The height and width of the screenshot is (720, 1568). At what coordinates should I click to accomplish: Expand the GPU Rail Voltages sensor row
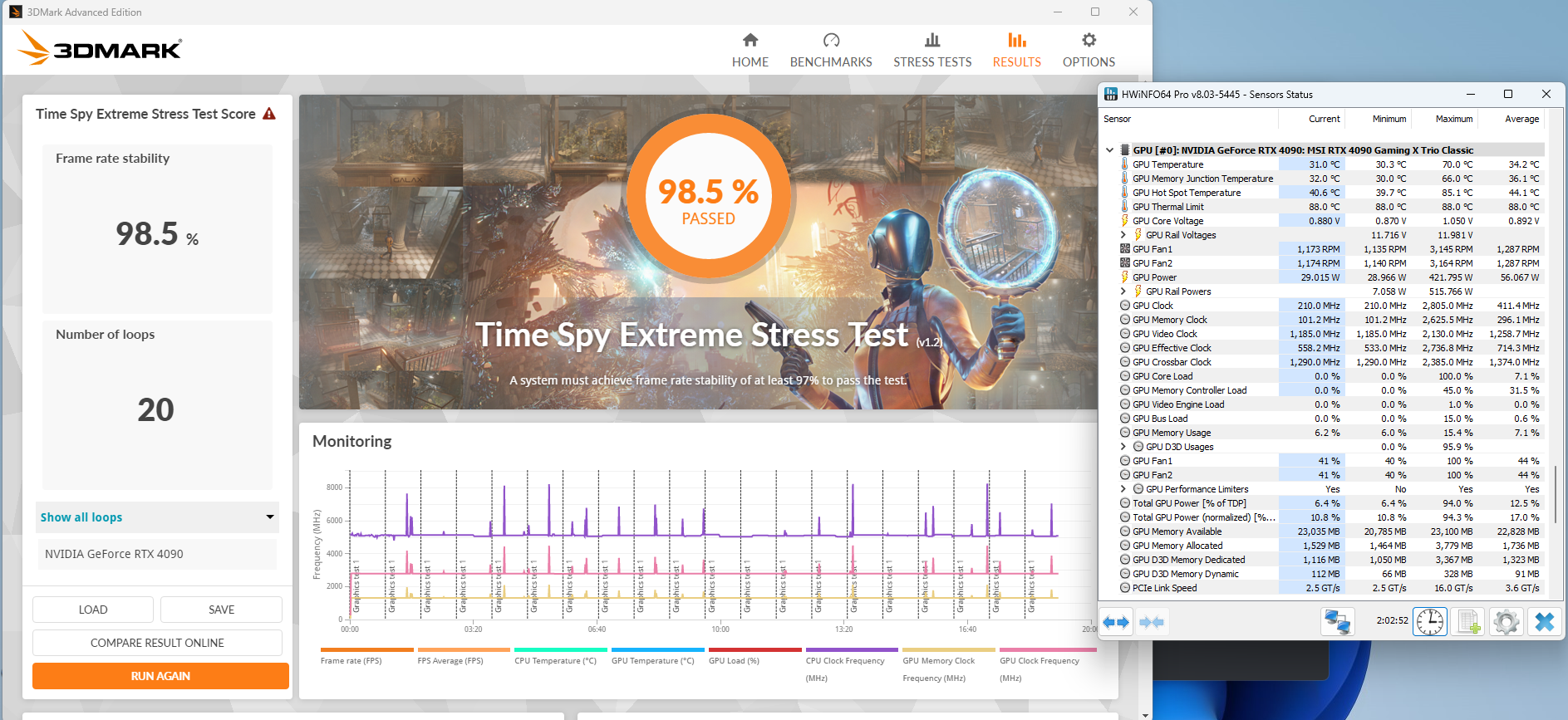tap(1123, 235)
